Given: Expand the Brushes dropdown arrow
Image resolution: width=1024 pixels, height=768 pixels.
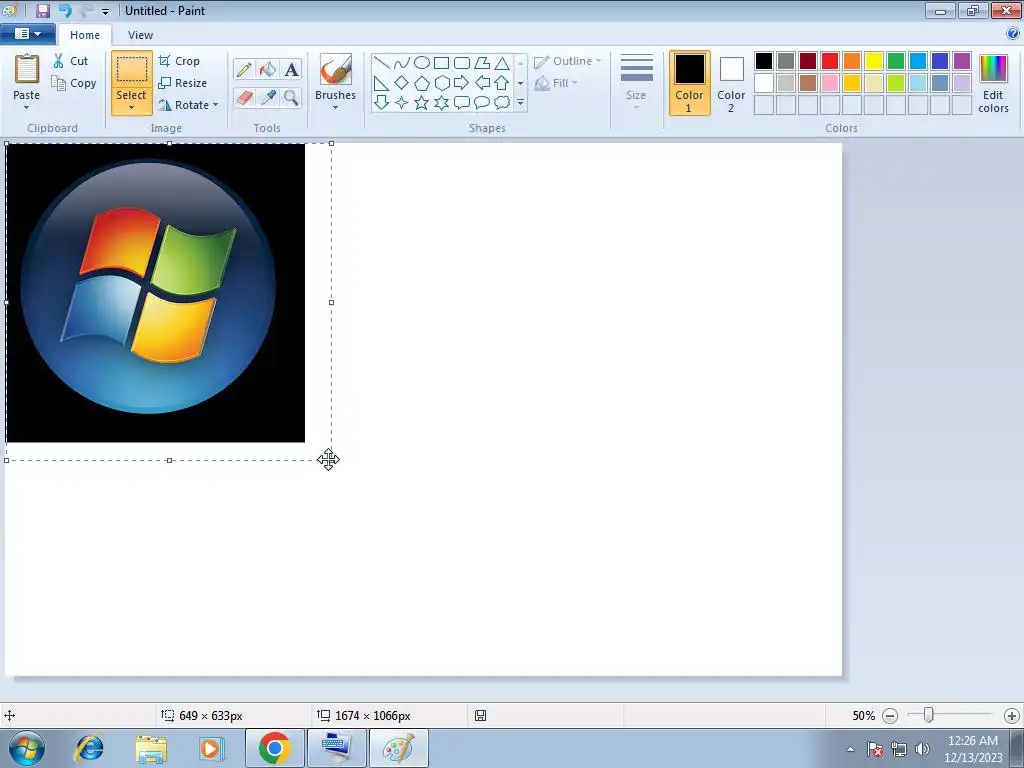Looking at the screenshot, I should click(x=335, y=108).
